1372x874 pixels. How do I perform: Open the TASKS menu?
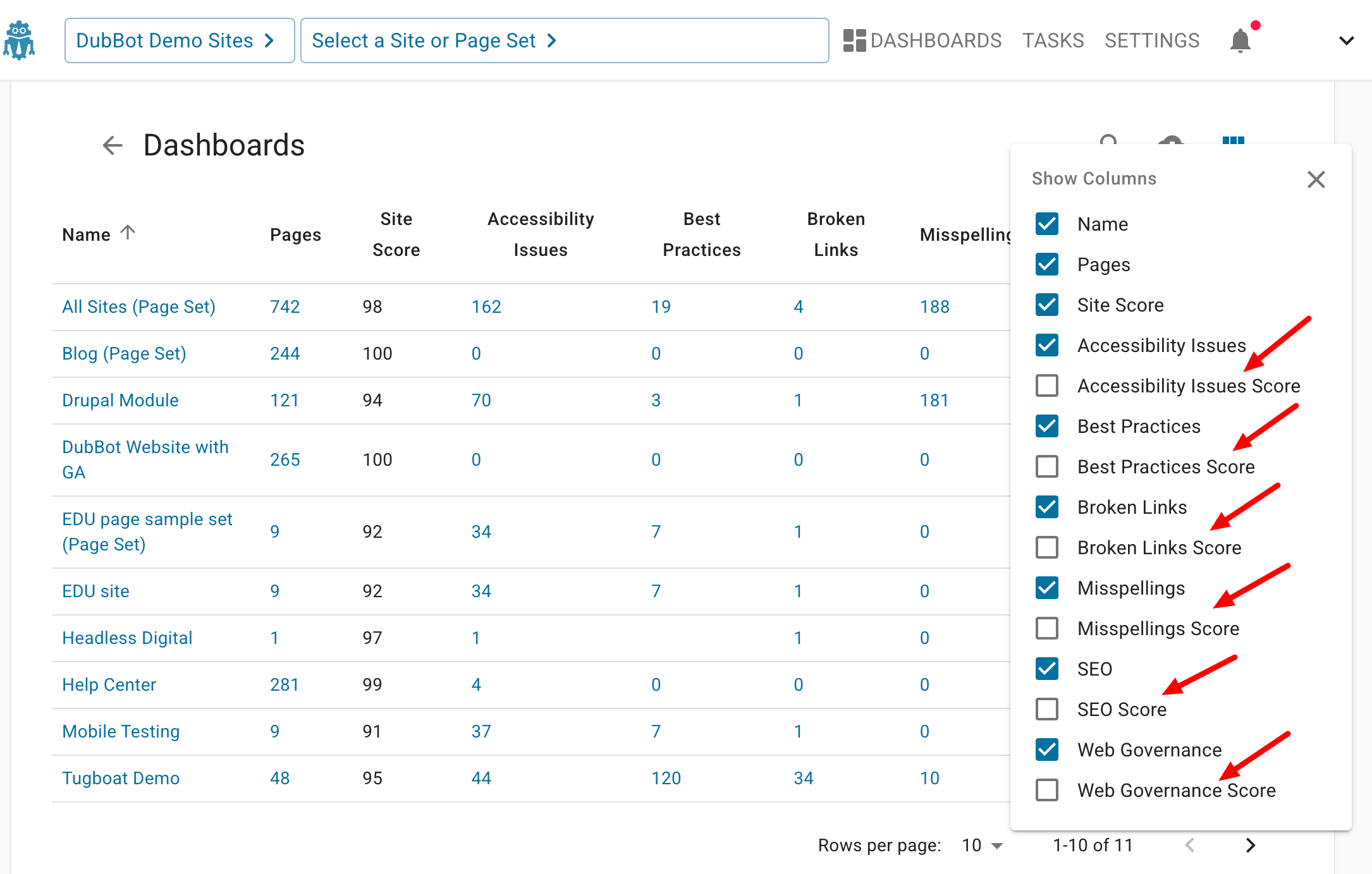pos(1053,40)
